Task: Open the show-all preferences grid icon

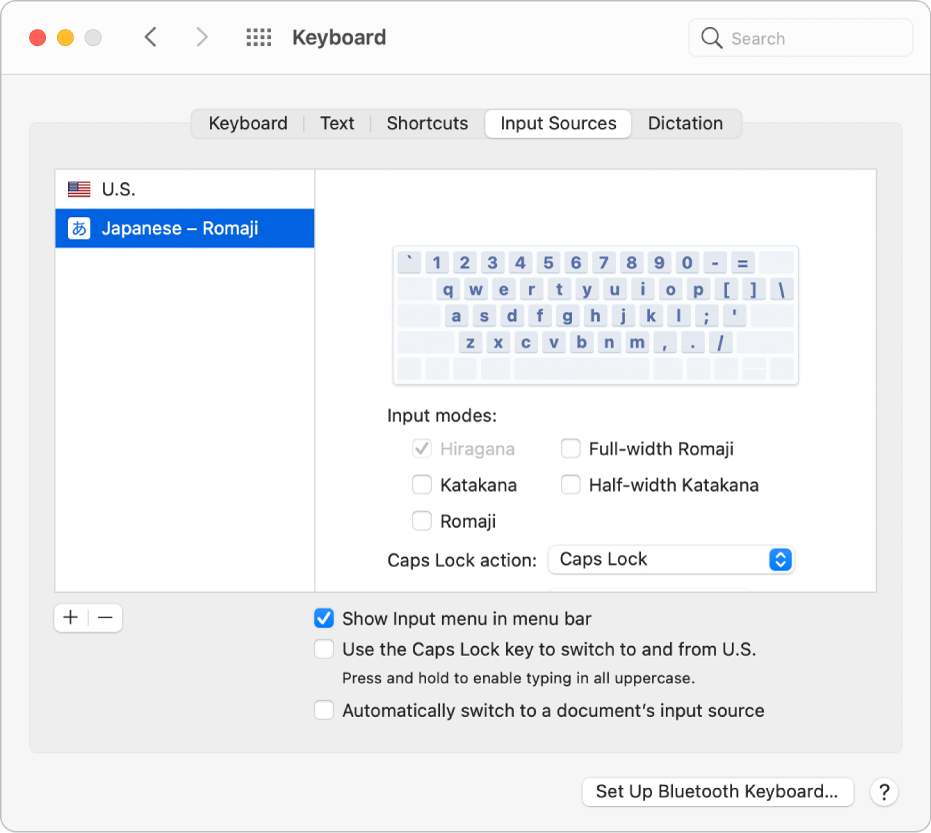Action: tap(259, 38)
